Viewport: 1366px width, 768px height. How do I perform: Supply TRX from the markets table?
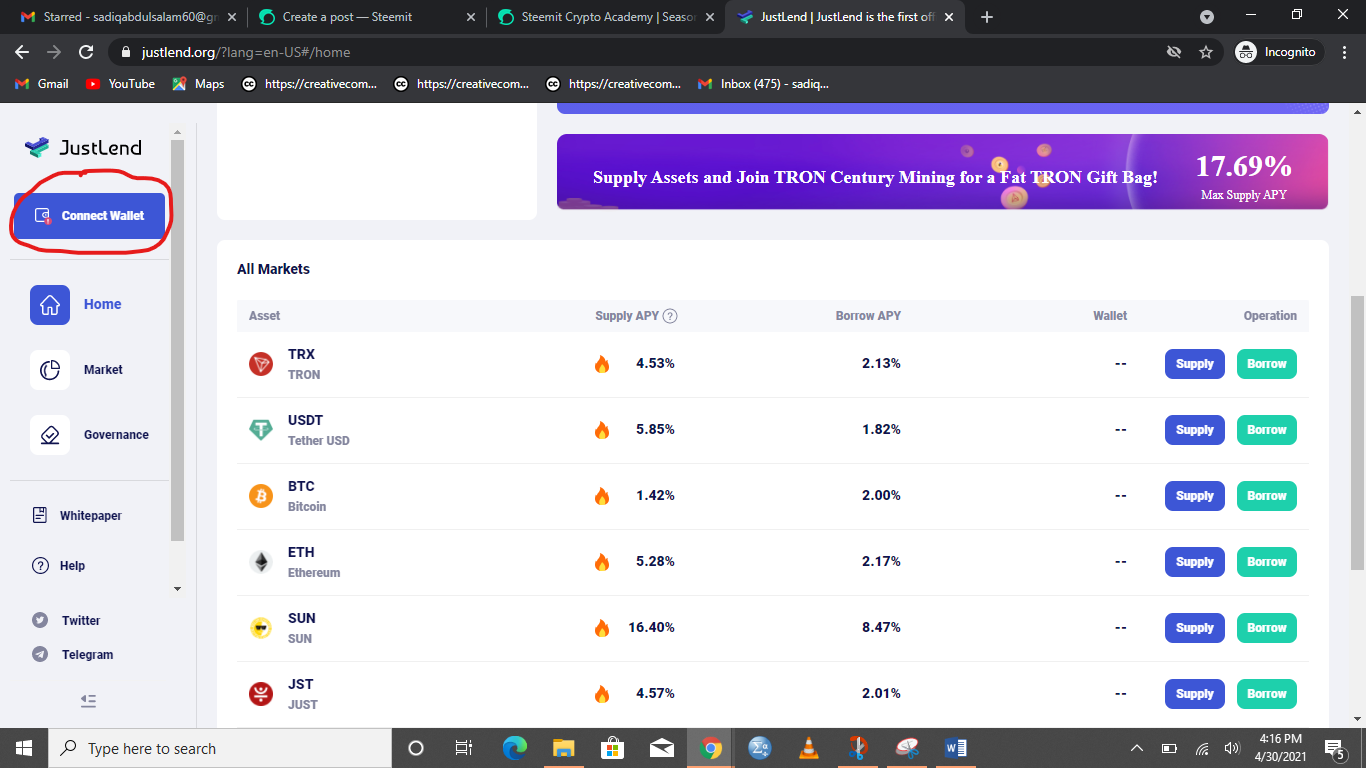[x=1195, y=364]
